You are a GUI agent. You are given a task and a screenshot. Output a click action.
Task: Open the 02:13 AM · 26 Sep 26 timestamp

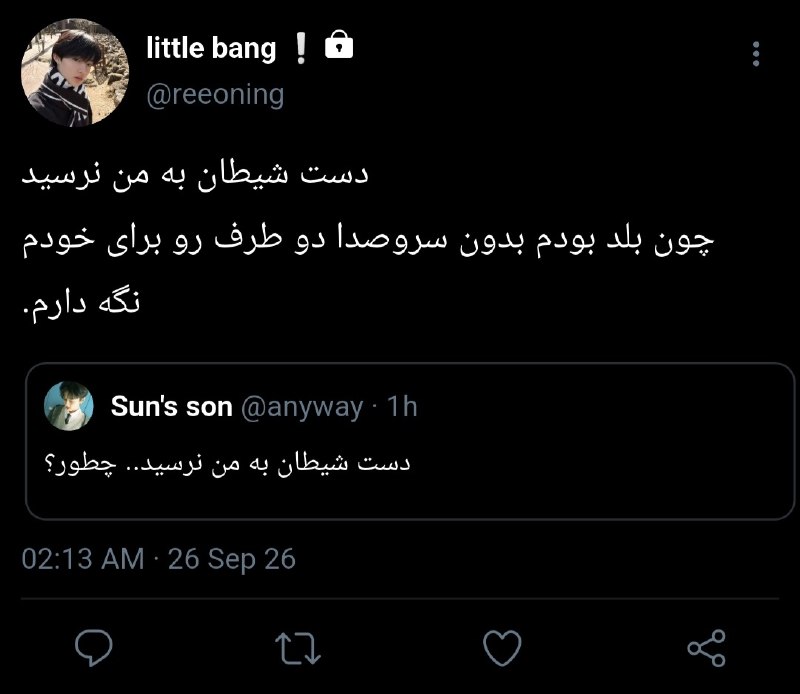tap(159, 559)
